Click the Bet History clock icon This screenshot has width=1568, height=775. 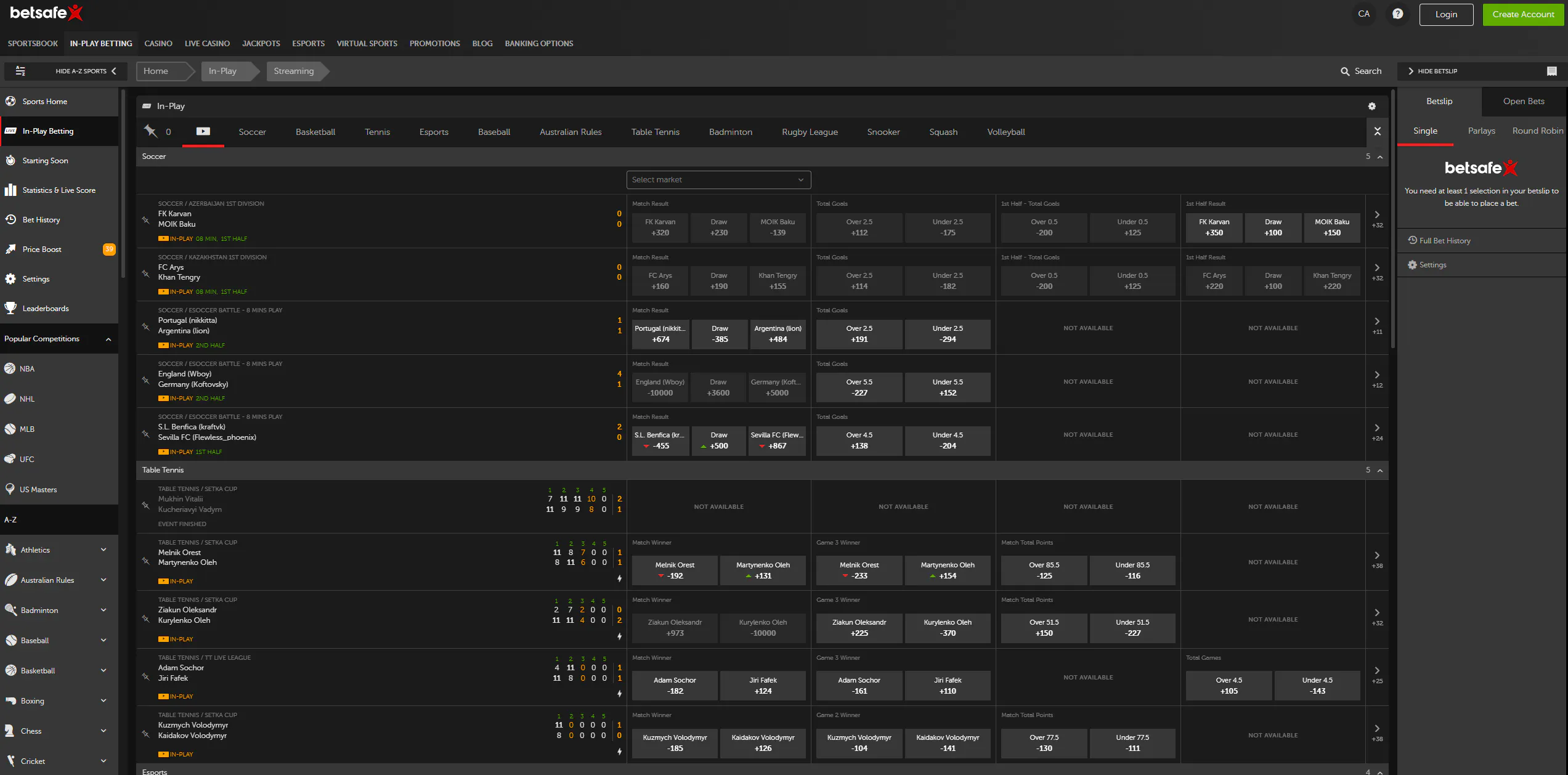pyautogui.click(x=10, y=219)
